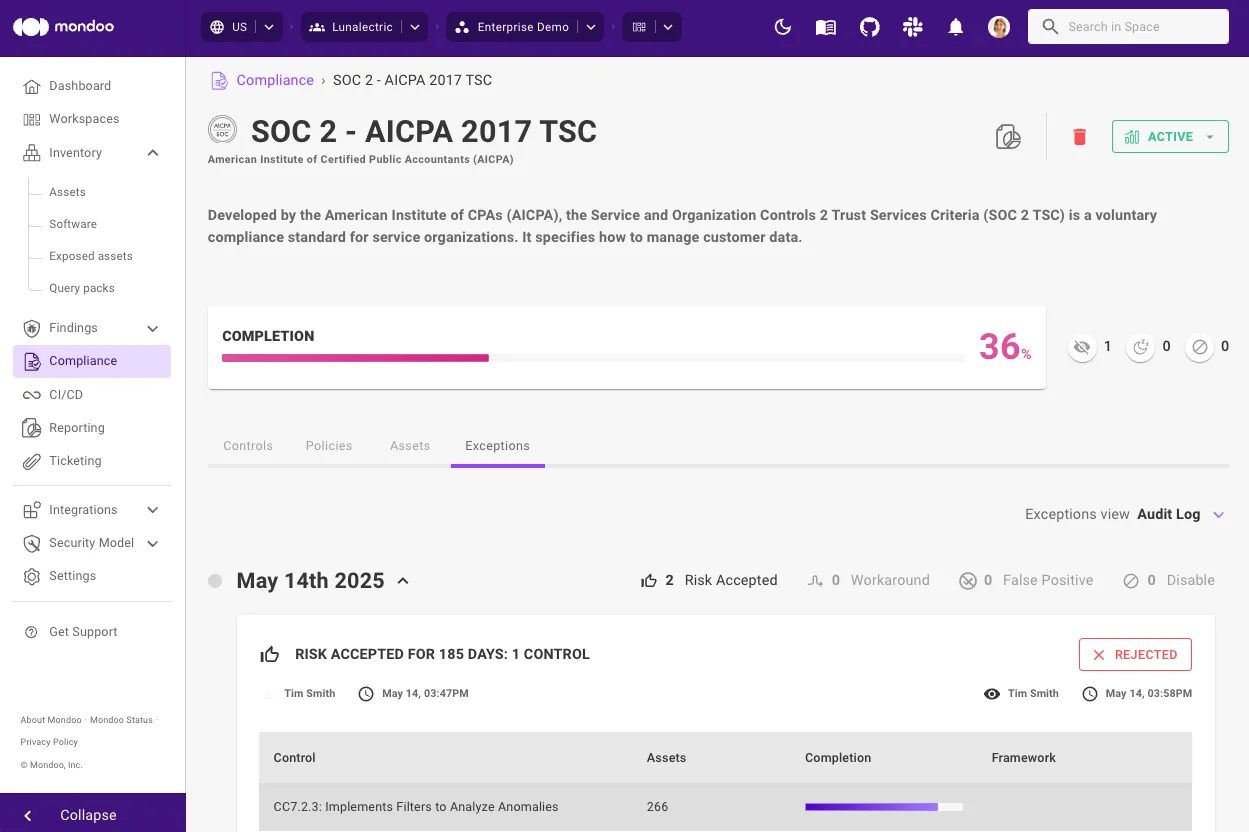Open notifications bell
1249x832 pixels.
point(956,27)
